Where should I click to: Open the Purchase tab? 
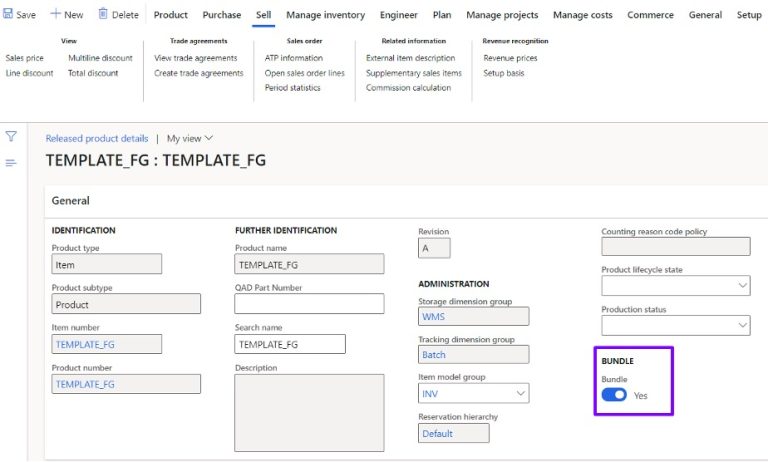tap(222, 15)
